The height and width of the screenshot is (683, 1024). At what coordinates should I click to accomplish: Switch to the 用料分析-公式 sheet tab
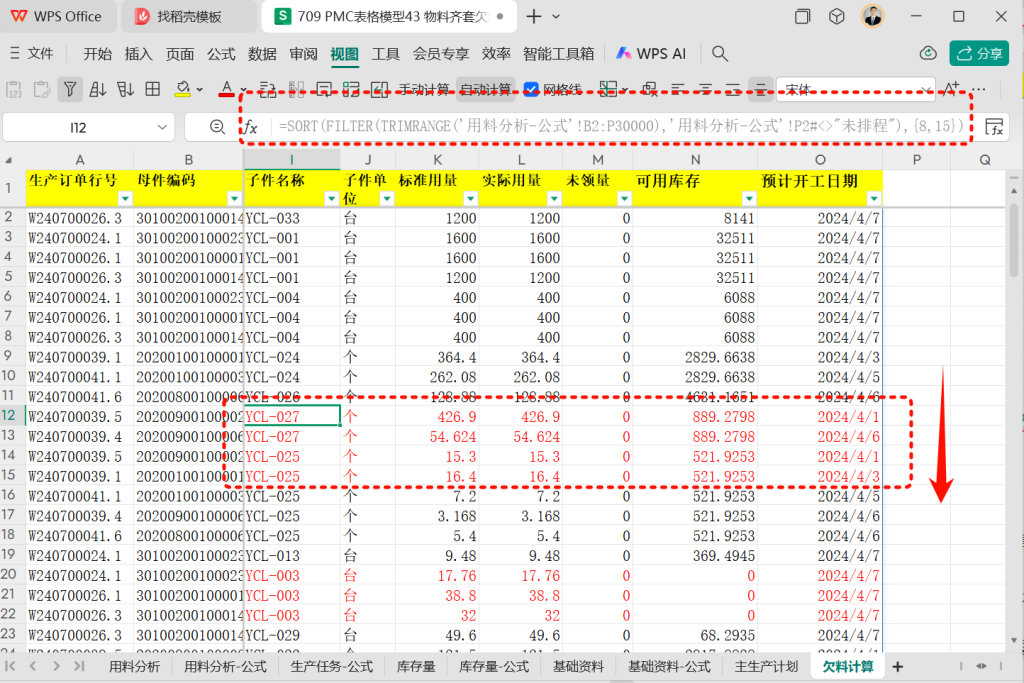225,667
